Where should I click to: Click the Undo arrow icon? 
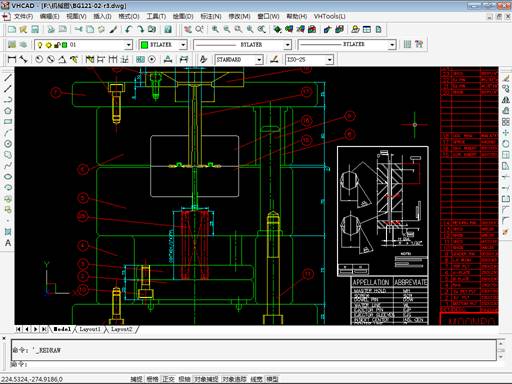[x=129, y=29]
